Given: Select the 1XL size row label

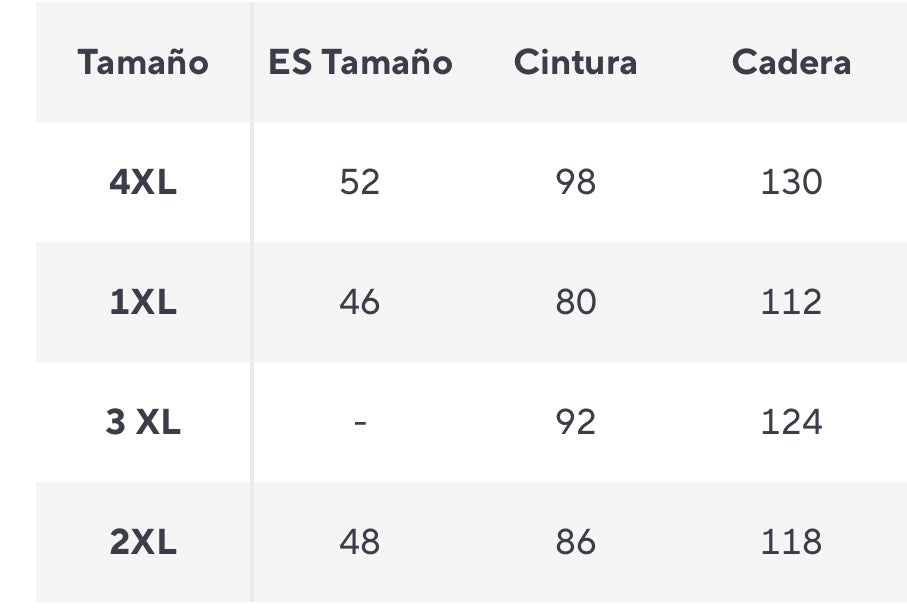Looking at the screenshot, I should click(x=143, y=302).
